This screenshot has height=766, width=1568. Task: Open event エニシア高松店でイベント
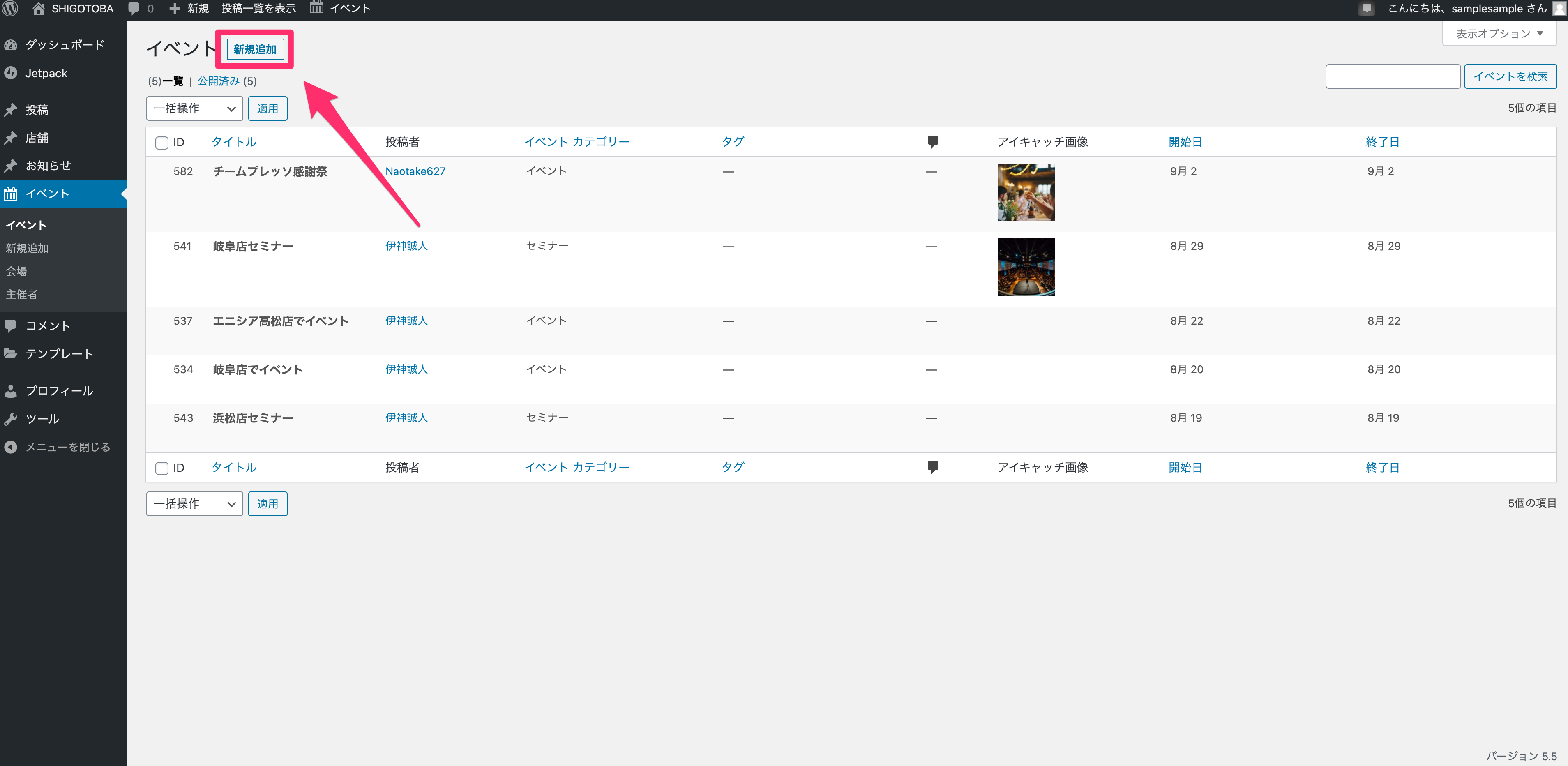click(x=281, y=321)
